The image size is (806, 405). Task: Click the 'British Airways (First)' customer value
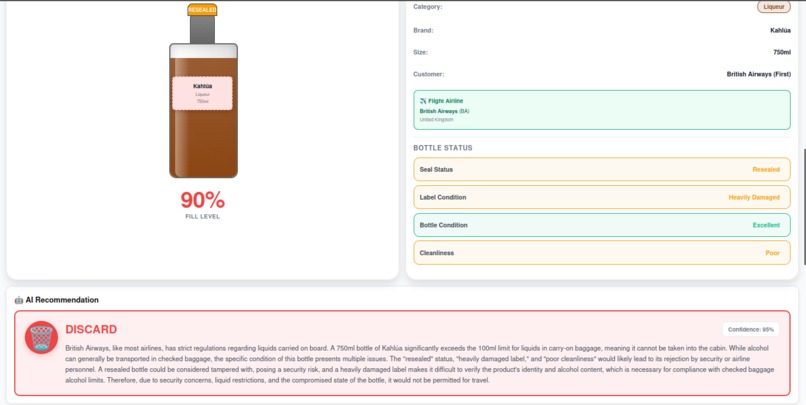point(759,75)
